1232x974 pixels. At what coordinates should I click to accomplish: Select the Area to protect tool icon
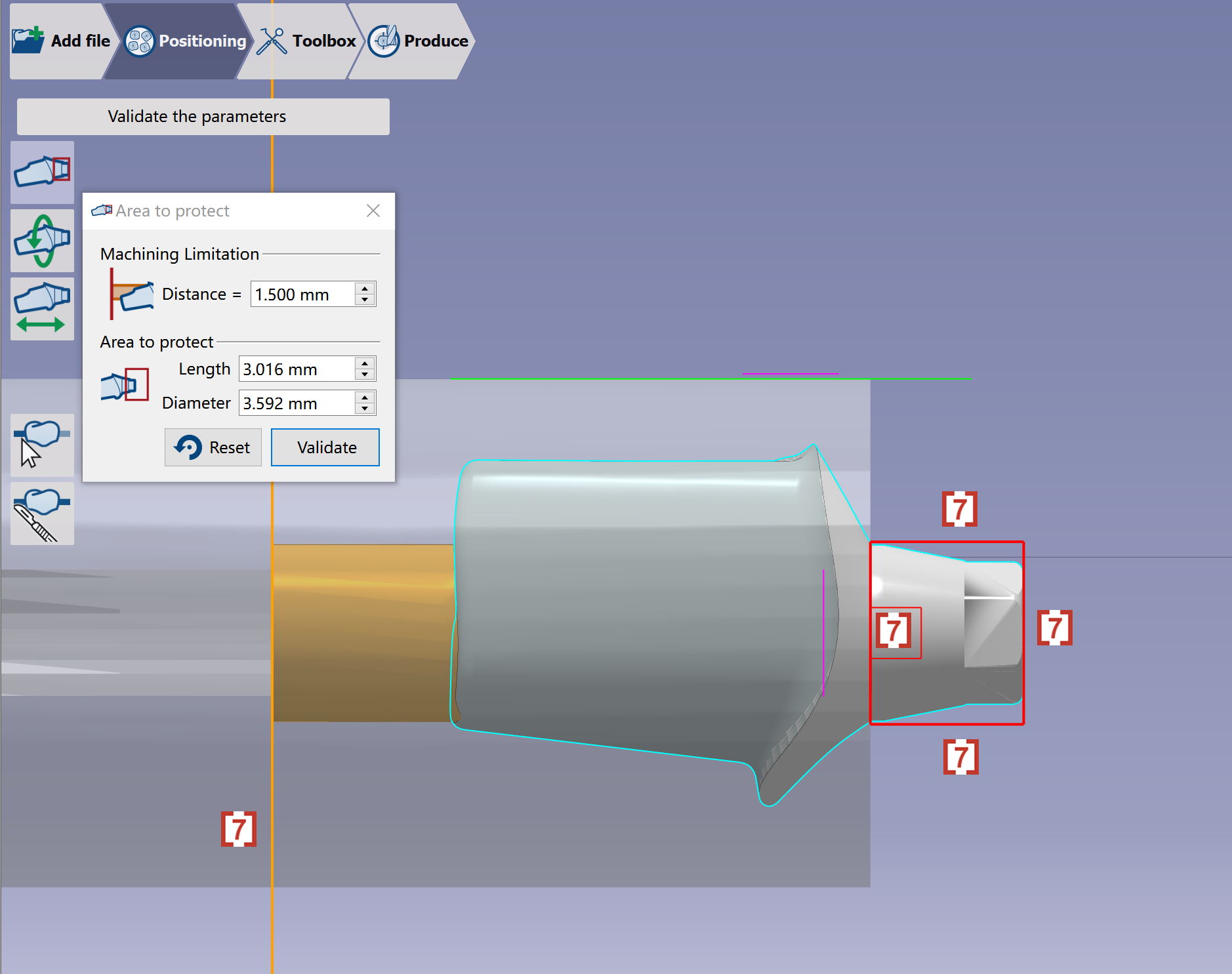[x=42, y=172]
